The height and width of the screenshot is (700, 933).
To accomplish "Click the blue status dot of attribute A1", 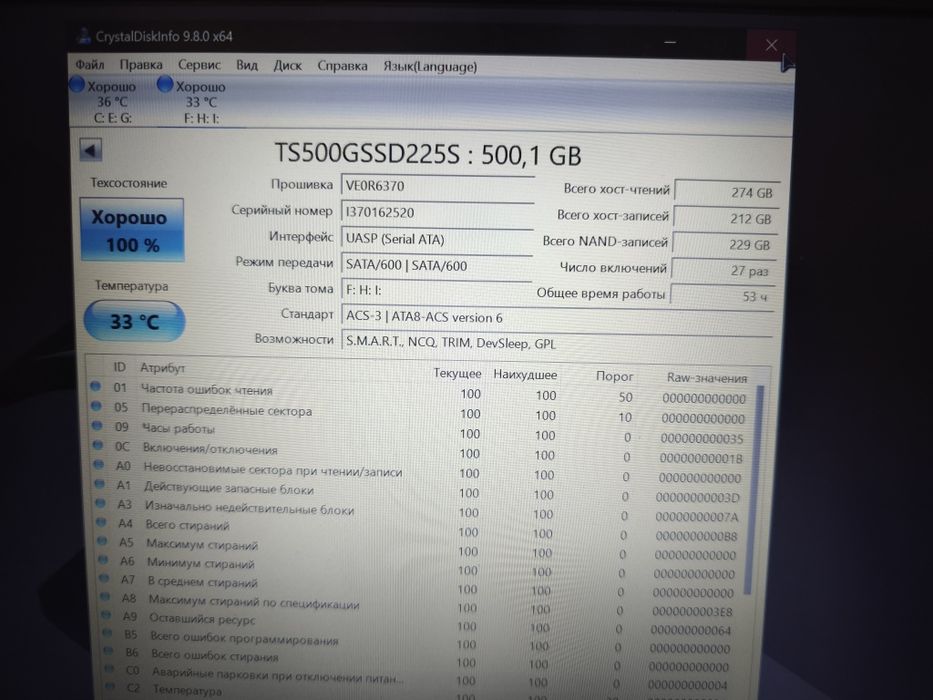I will [100, 484].
